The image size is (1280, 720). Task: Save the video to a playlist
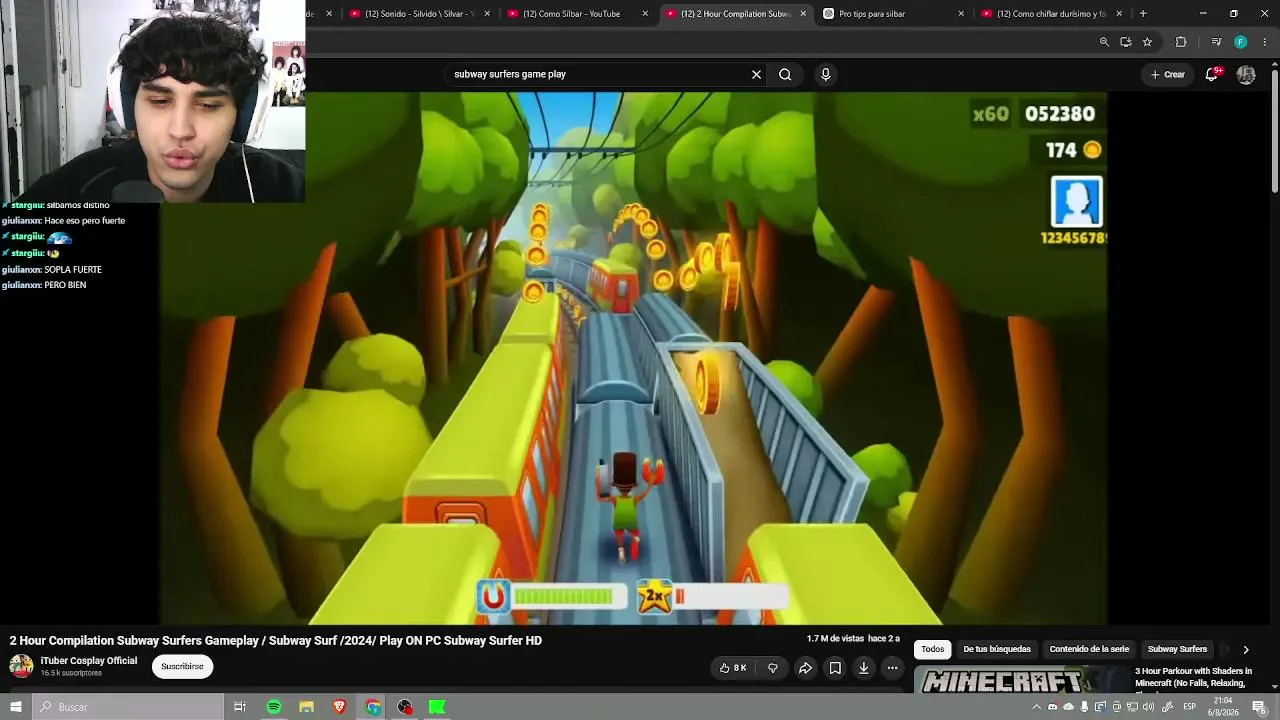coord(835,668)
